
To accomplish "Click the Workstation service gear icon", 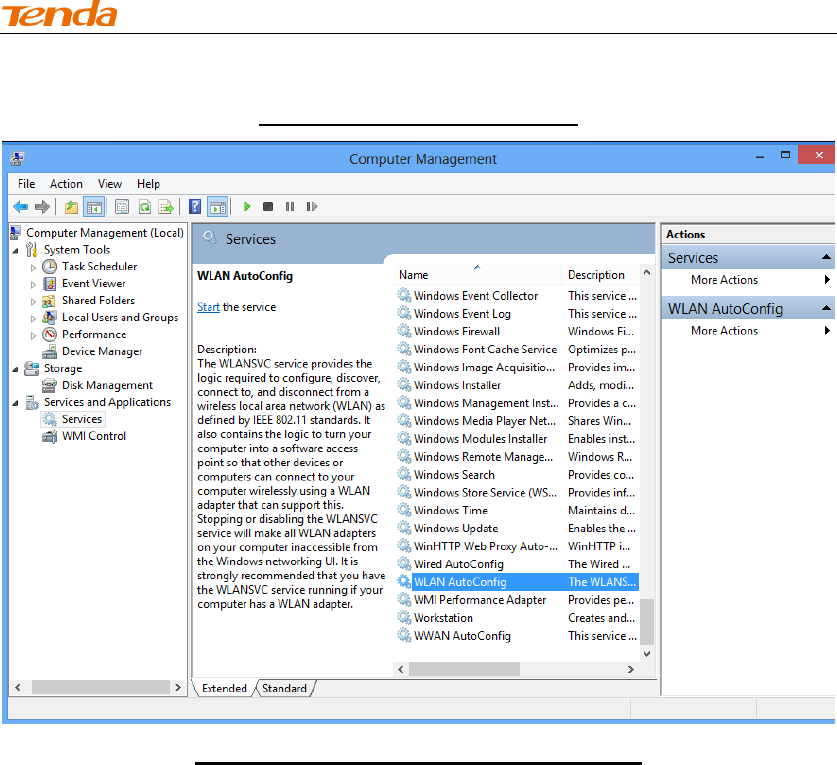I will [404, 618].
